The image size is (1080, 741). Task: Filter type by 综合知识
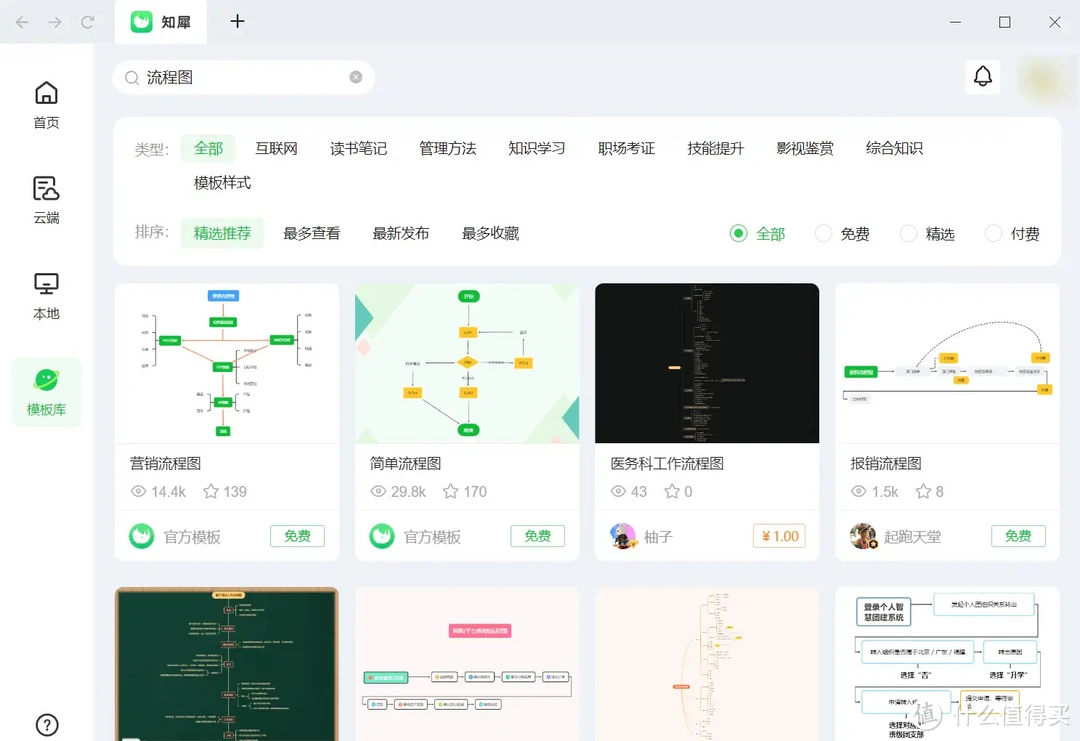894,148
